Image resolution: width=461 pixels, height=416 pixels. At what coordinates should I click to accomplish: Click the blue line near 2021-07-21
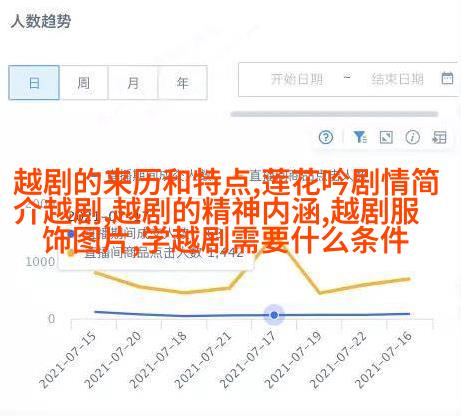(229, 315)
